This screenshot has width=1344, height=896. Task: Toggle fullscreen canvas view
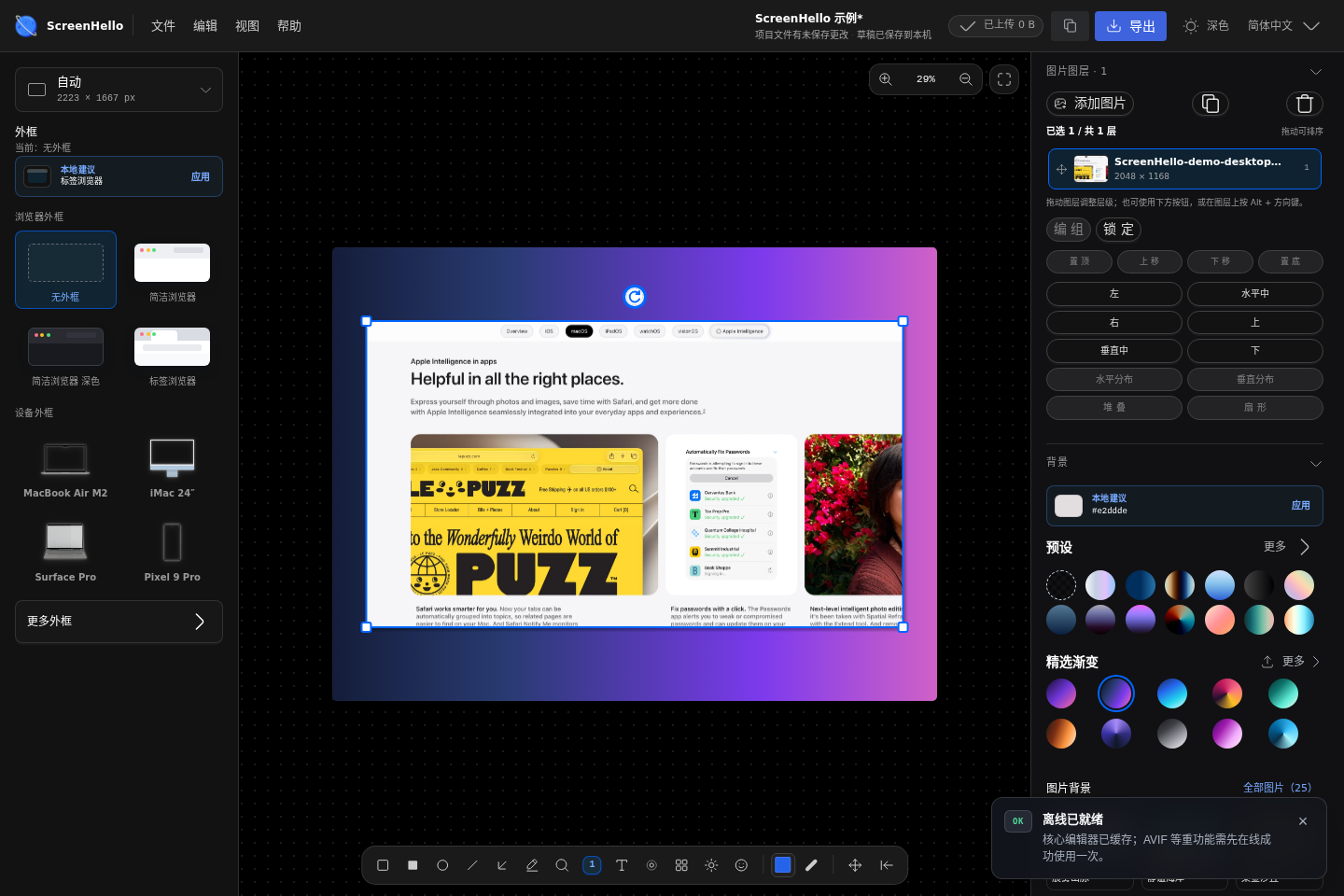point(1004,79)
